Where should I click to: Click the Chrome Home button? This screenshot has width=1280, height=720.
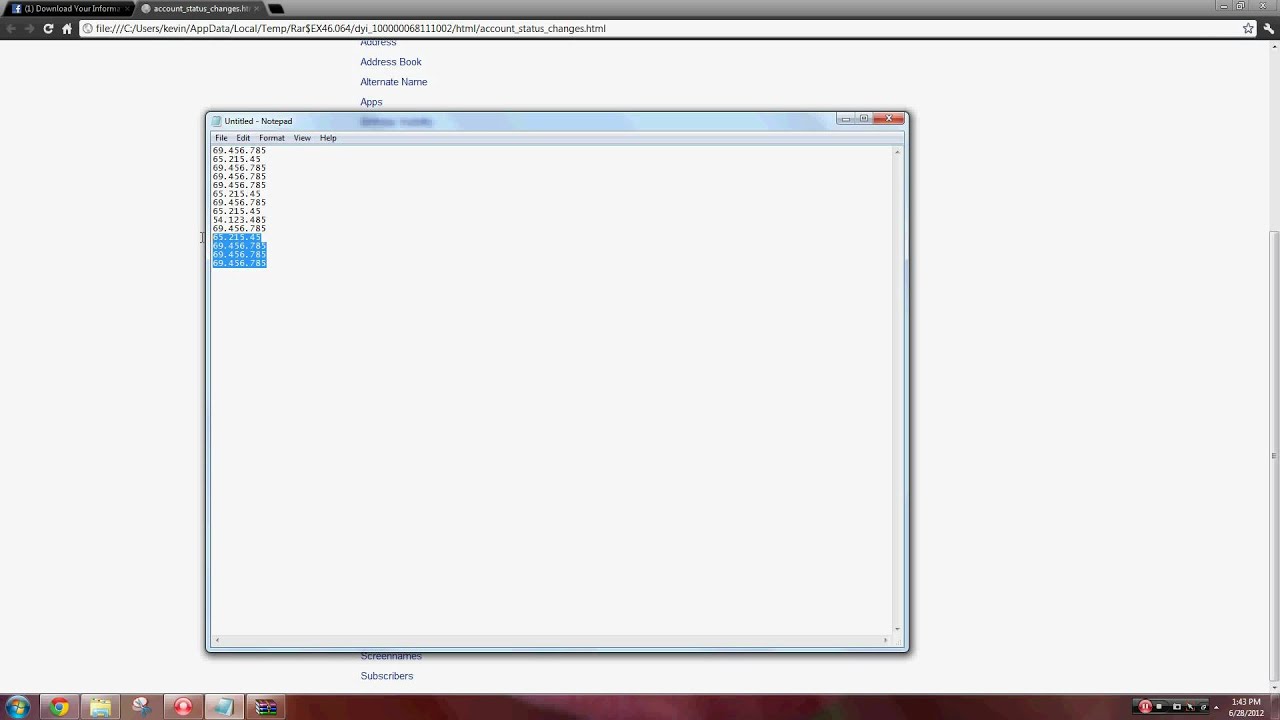(x=67, y=28)
